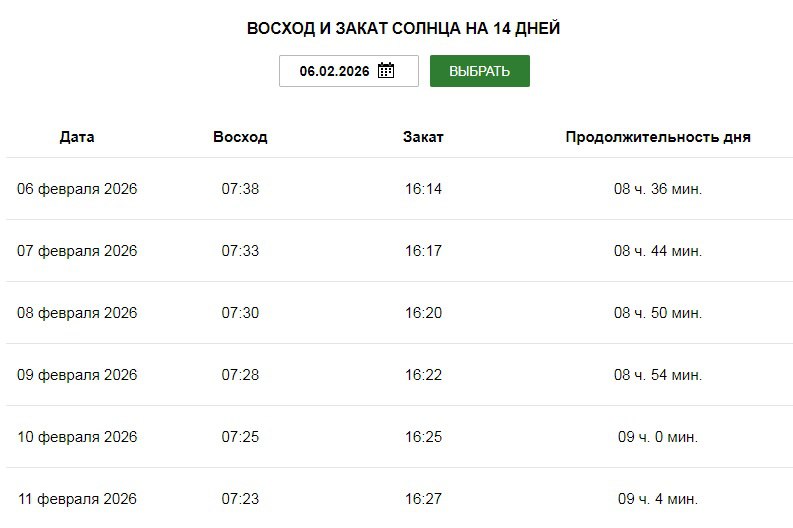The width and height of the screenshot is (793, 528).
Task: Click the 16:25 sunset time
Action: [x=423, y=437]
